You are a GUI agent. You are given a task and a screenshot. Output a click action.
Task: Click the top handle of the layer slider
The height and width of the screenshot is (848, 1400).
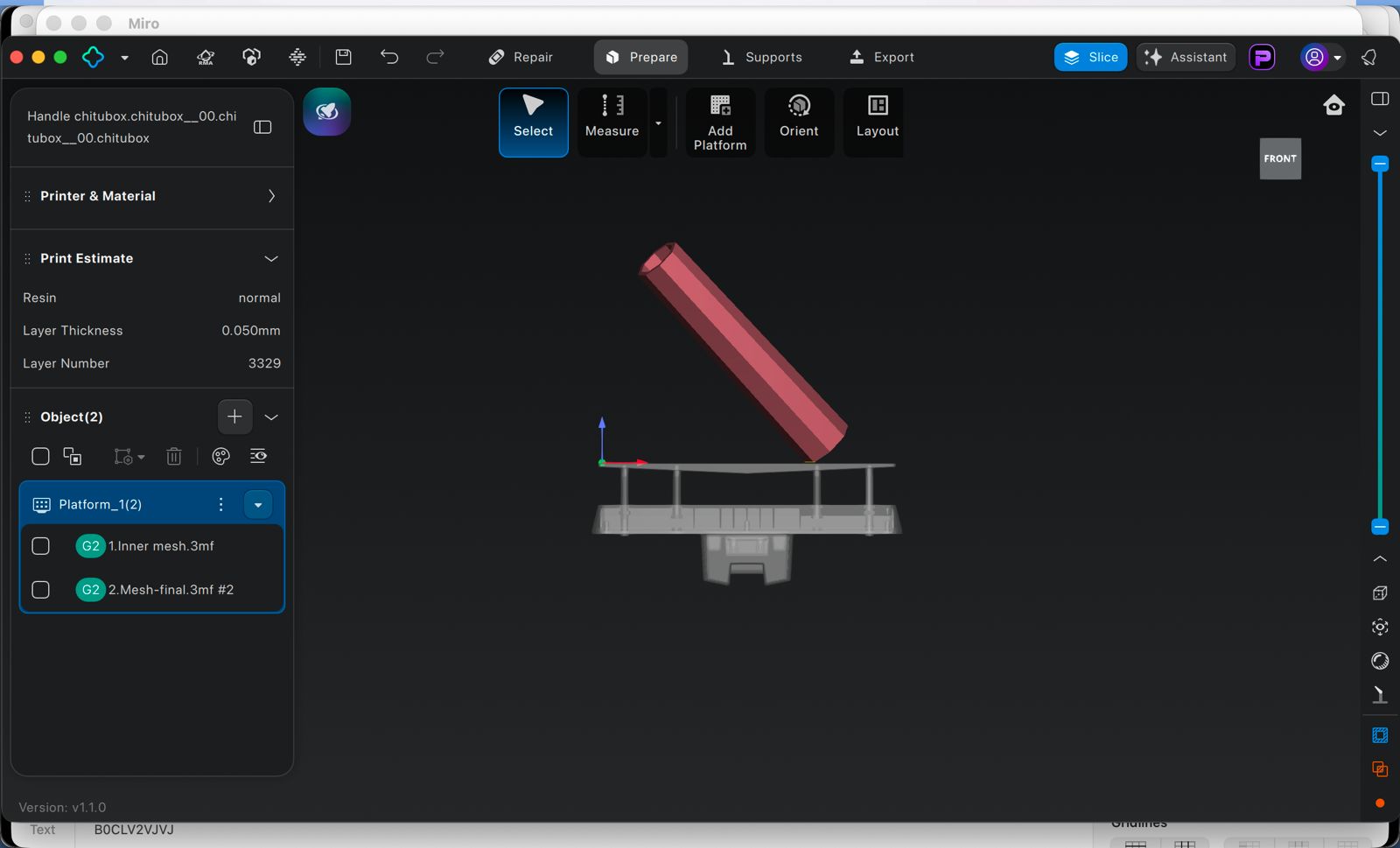pyautogui.click(x=1380, y=164)
